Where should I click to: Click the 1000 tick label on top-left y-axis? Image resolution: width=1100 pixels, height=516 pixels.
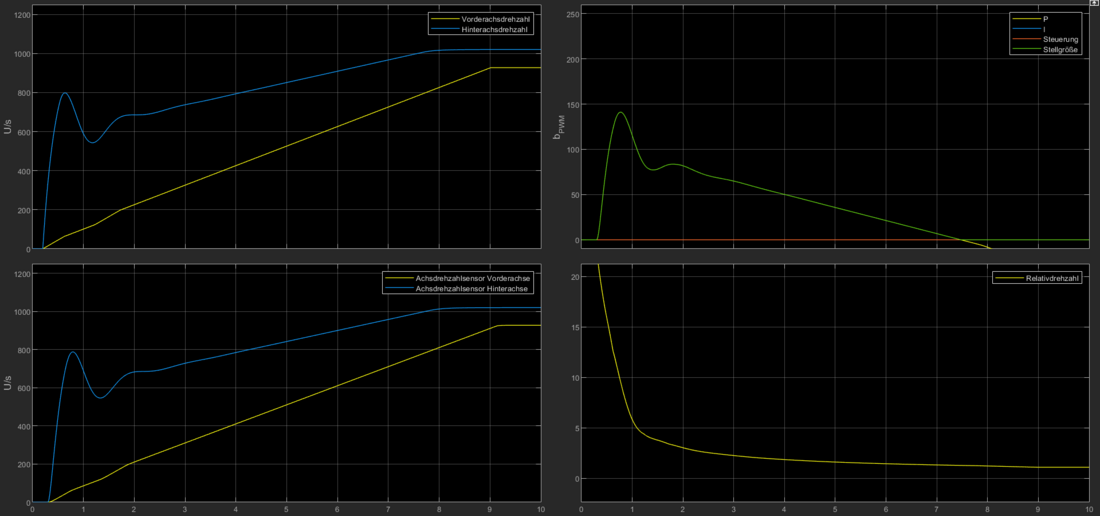click(18, 54)
